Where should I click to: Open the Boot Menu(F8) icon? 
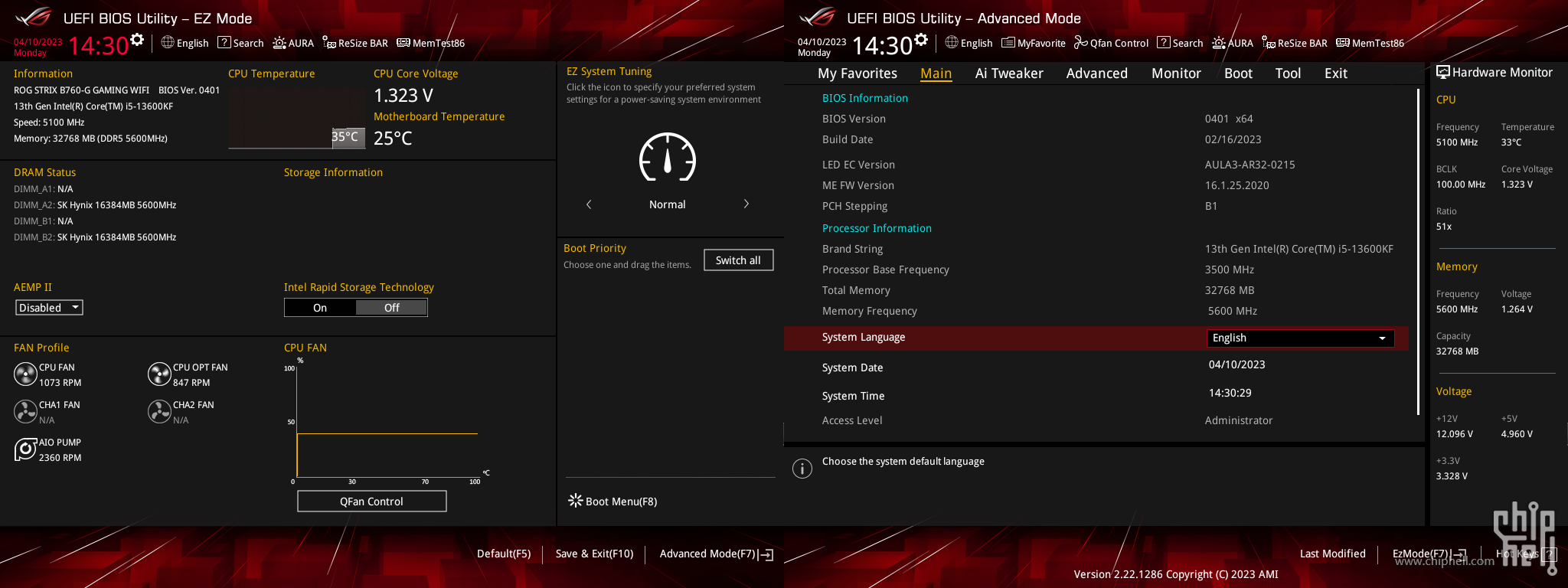tap(576, 501)
